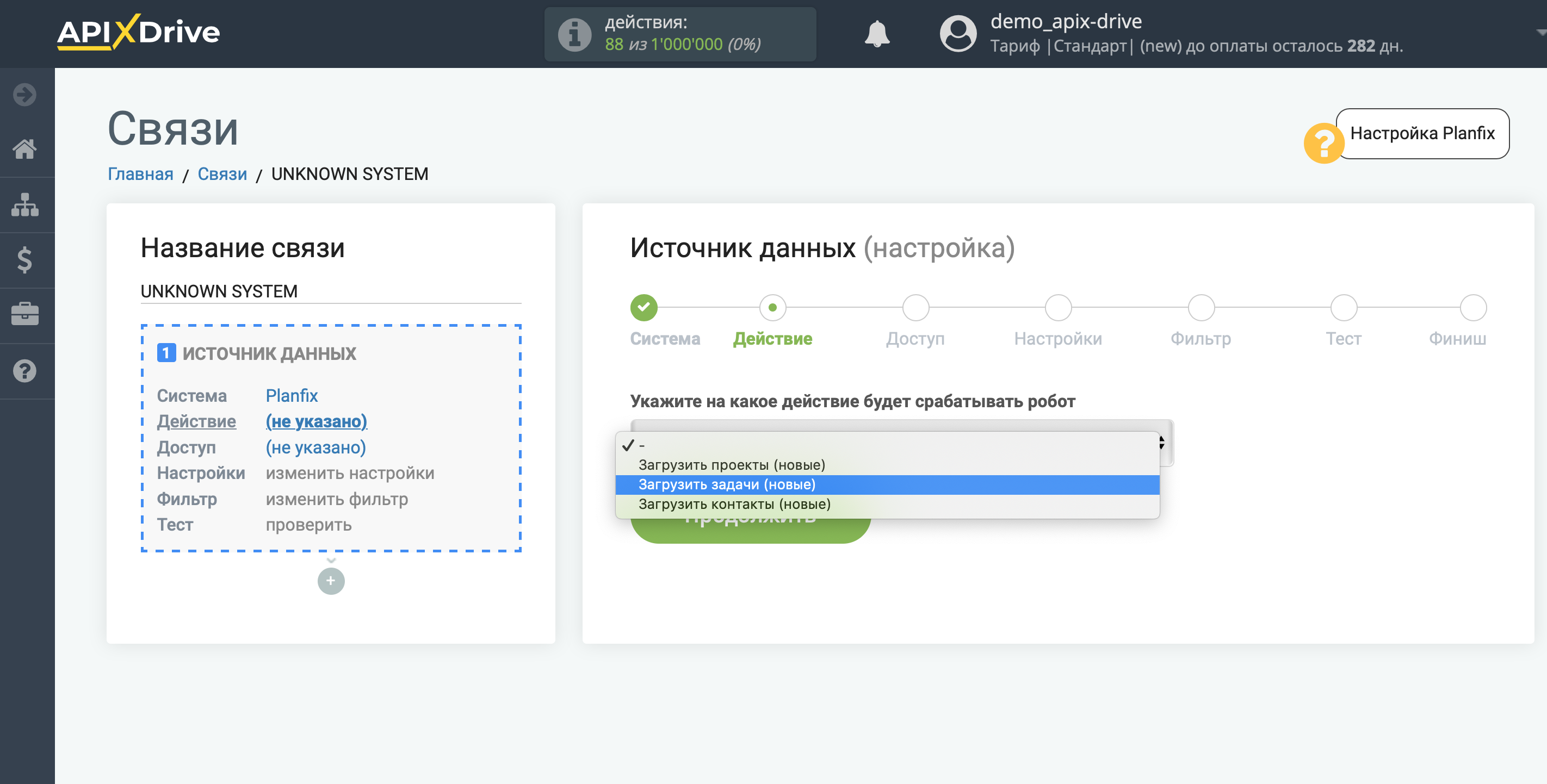Click the Доступ (не указано) link
This screenshot has width=1547, height=784.
(x=316, y=447)
